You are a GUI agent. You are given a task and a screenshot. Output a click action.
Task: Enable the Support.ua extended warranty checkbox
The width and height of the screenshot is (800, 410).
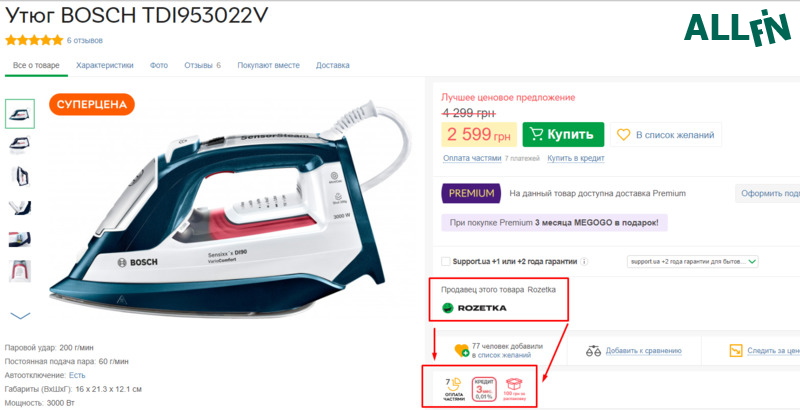[x=445, y=262]
